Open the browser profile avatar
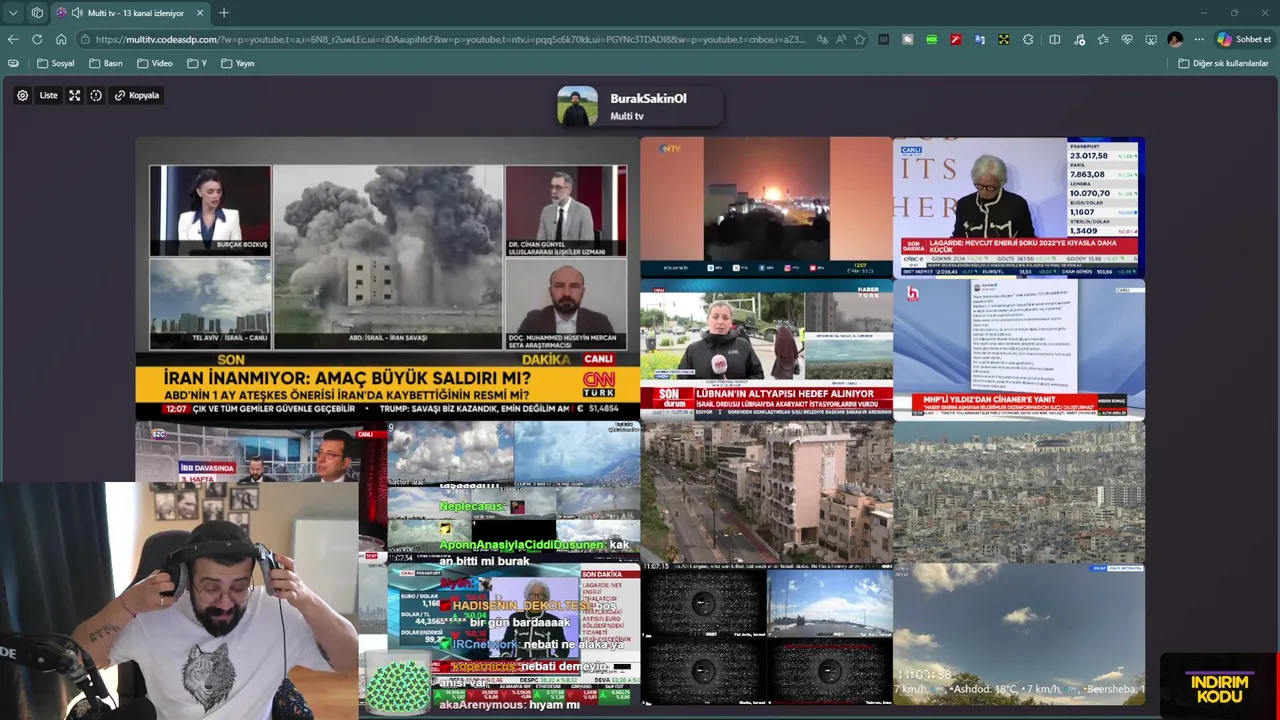The image size is (1280, 720). [x=1175, y=39]
